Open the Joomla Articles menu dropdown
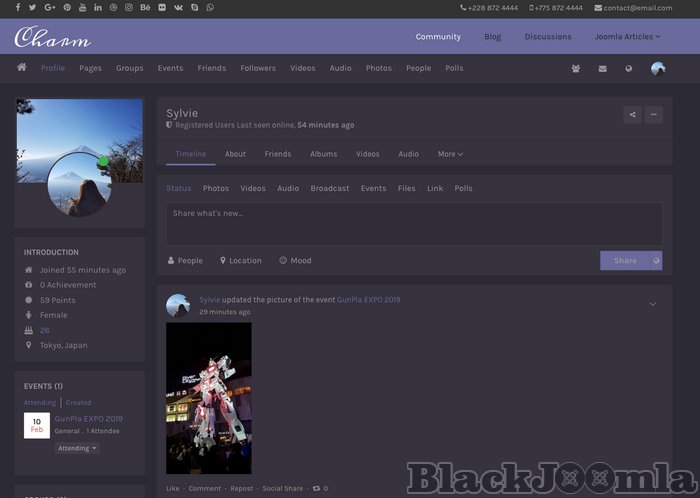The image size is (700, 498). tap(628, 37)
